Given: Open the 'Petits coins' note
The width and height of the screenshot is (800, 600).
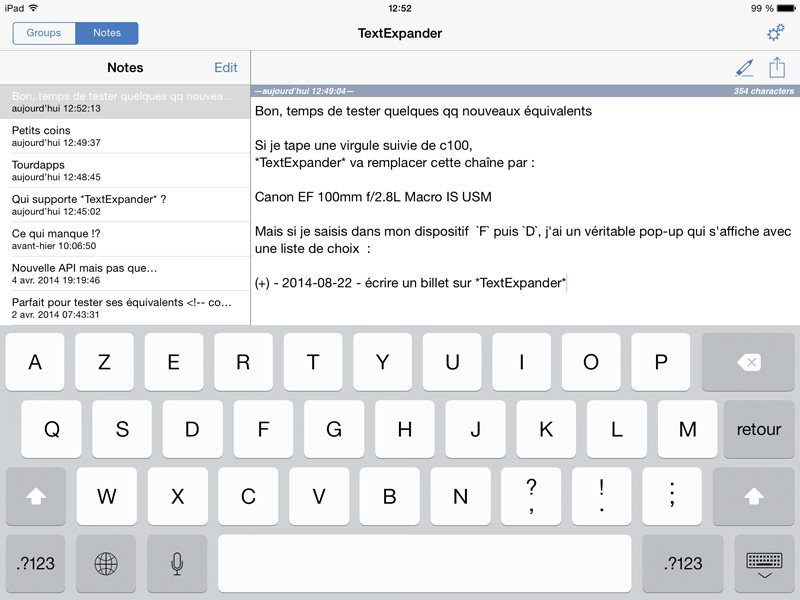Looking at the screenshot, I should [125, 136].
